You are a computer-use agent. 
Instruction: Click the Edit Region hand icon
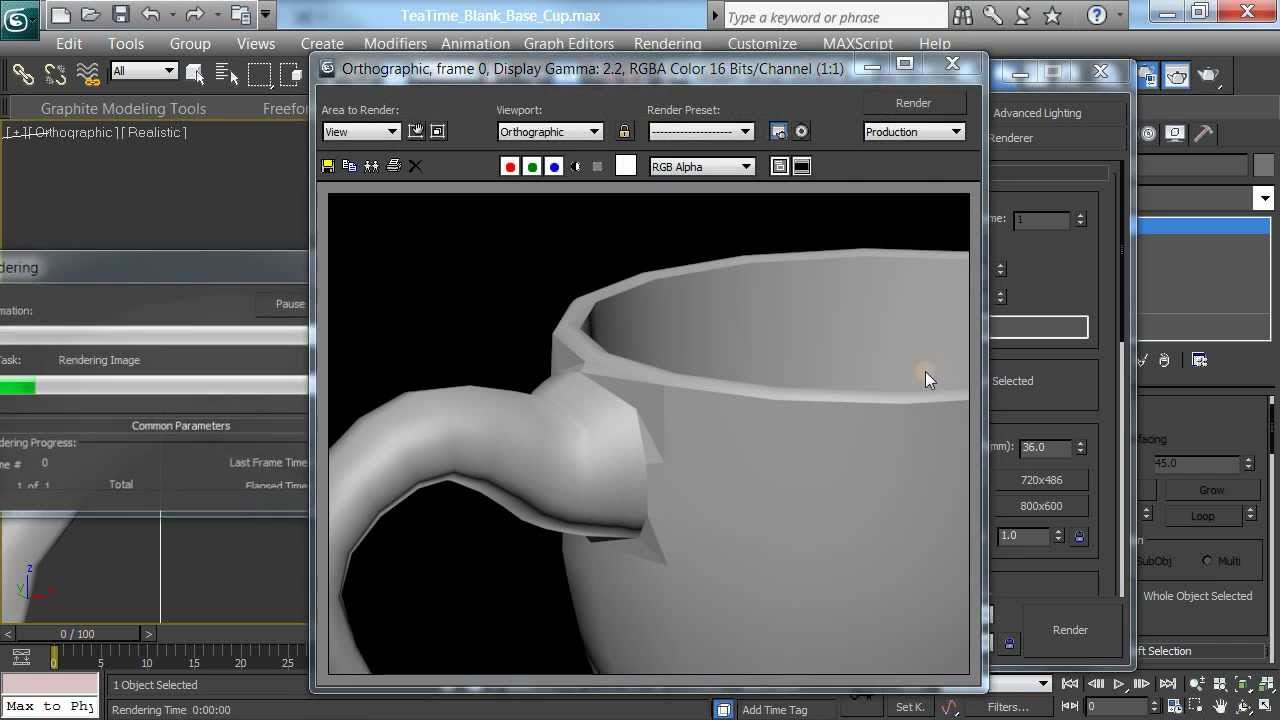pos(416,131)
